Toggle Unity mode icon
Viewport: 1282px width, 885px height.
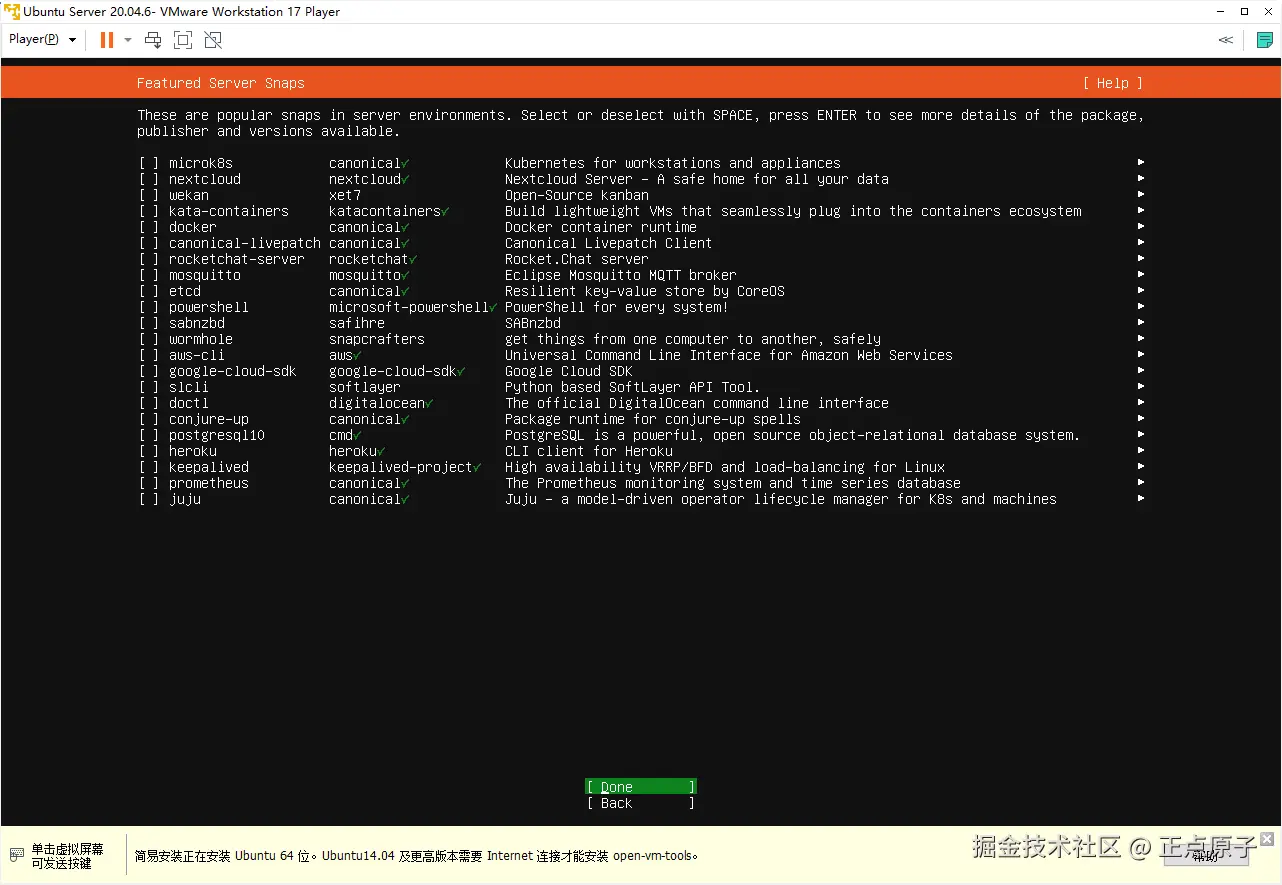tap(213, 40)
